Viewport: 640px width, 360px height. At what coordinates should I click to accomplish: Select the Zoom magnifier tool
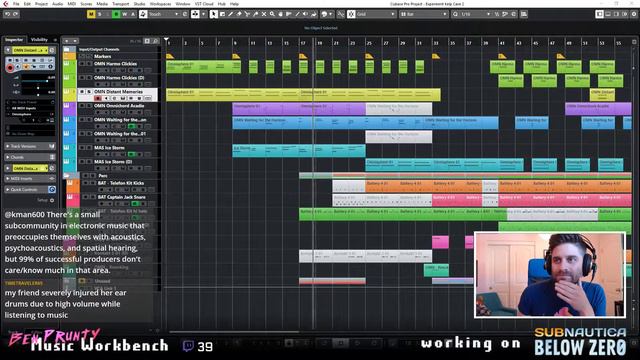point(272,14)
